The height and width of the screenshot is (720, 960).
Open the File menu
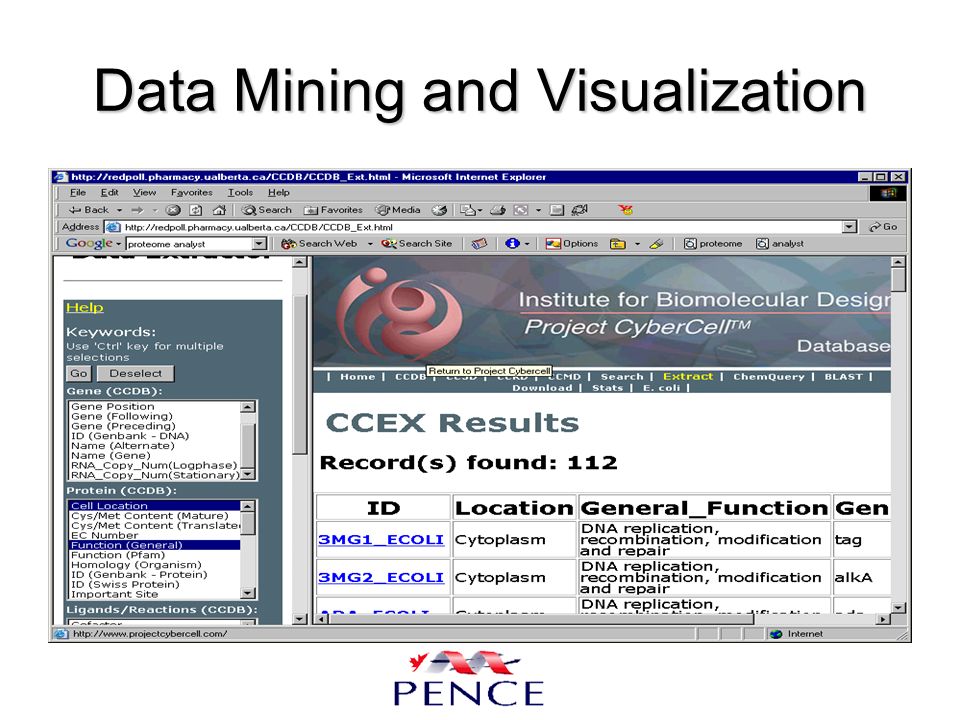click(x=78, y=192)
